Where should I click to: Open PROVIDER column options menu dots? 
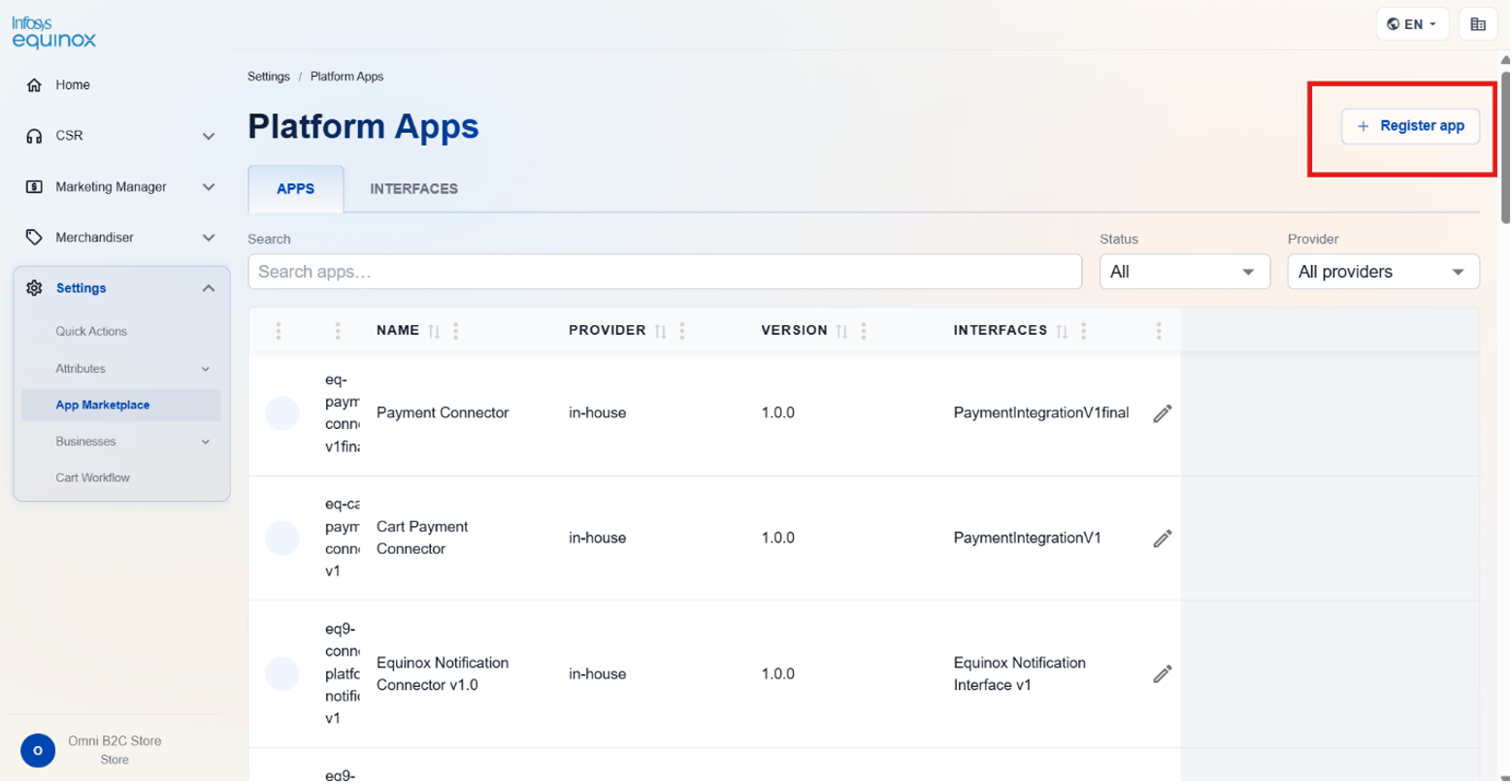(682, 332)
